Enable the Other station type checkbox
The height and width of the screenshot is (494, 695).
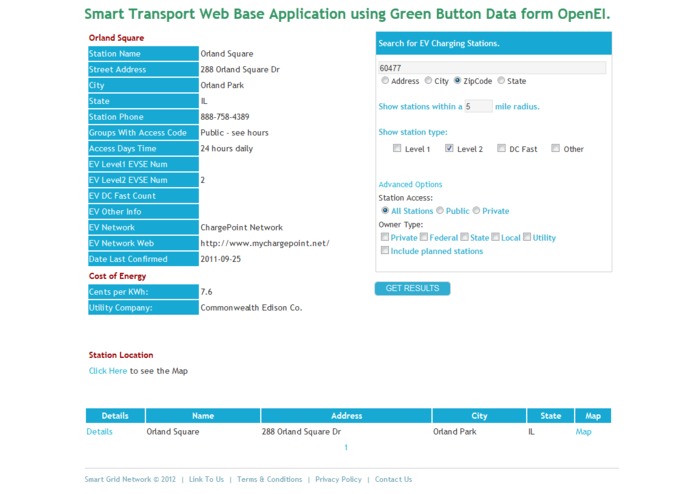coord(555,148)
